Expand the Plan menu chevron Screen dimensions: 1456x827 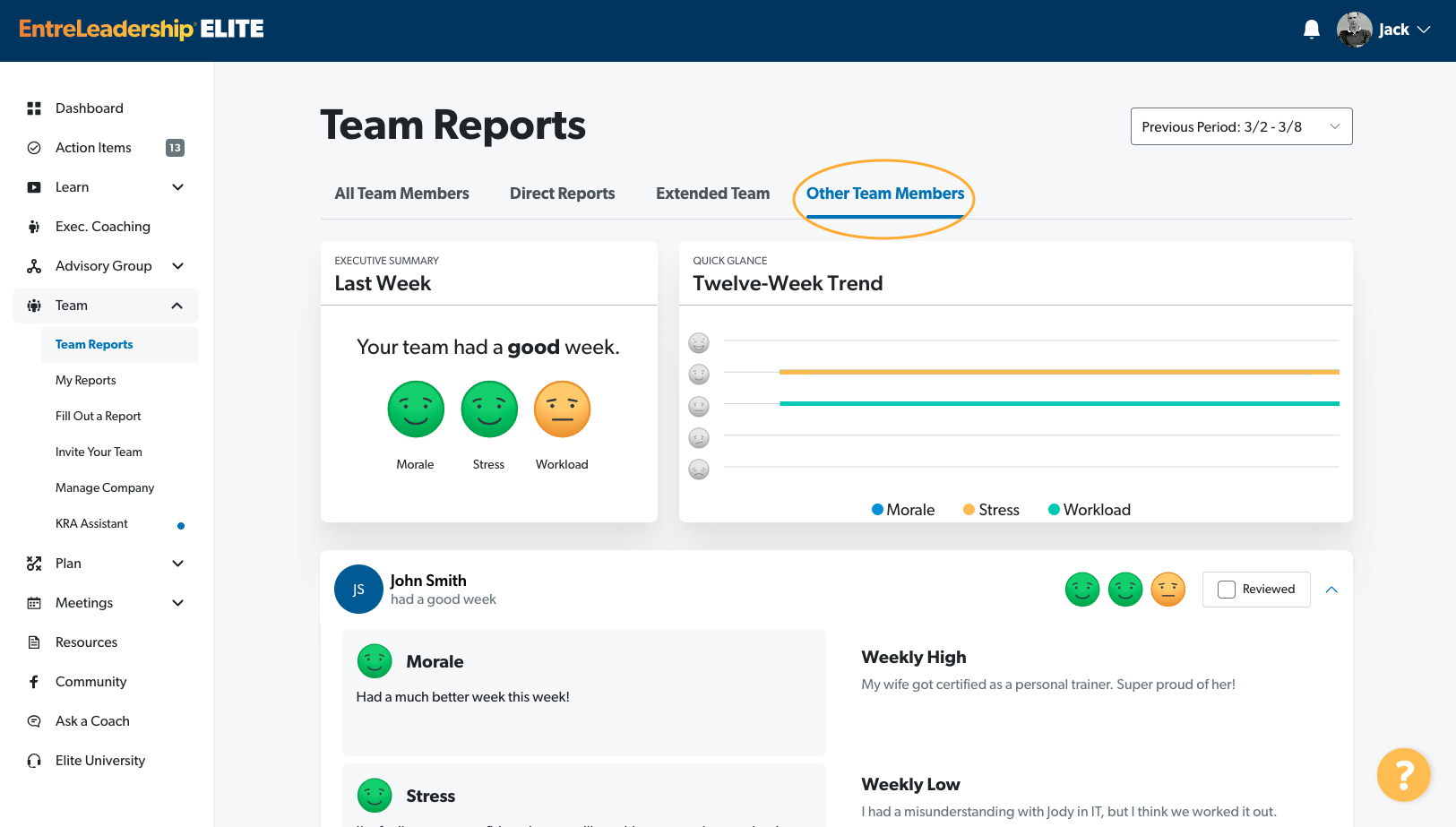coord(177,564)
